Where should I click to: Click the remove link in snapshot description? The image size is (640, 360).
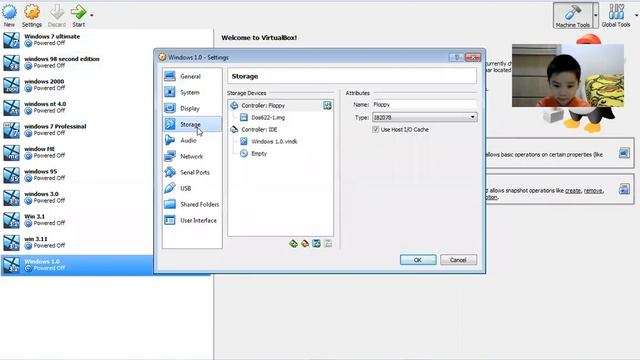(x=593, y=191)
